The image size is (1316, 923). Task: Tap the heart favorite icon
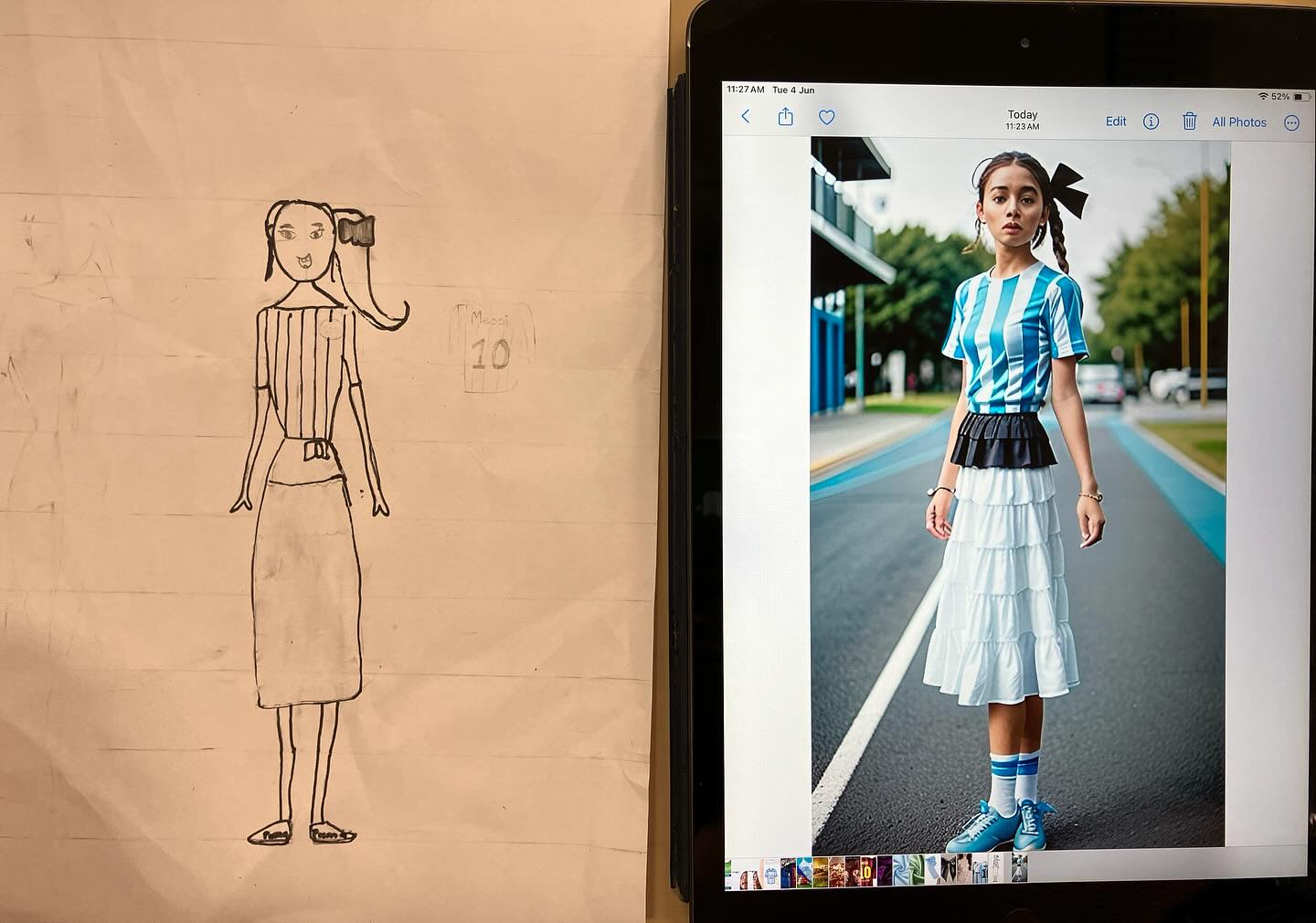826,118
